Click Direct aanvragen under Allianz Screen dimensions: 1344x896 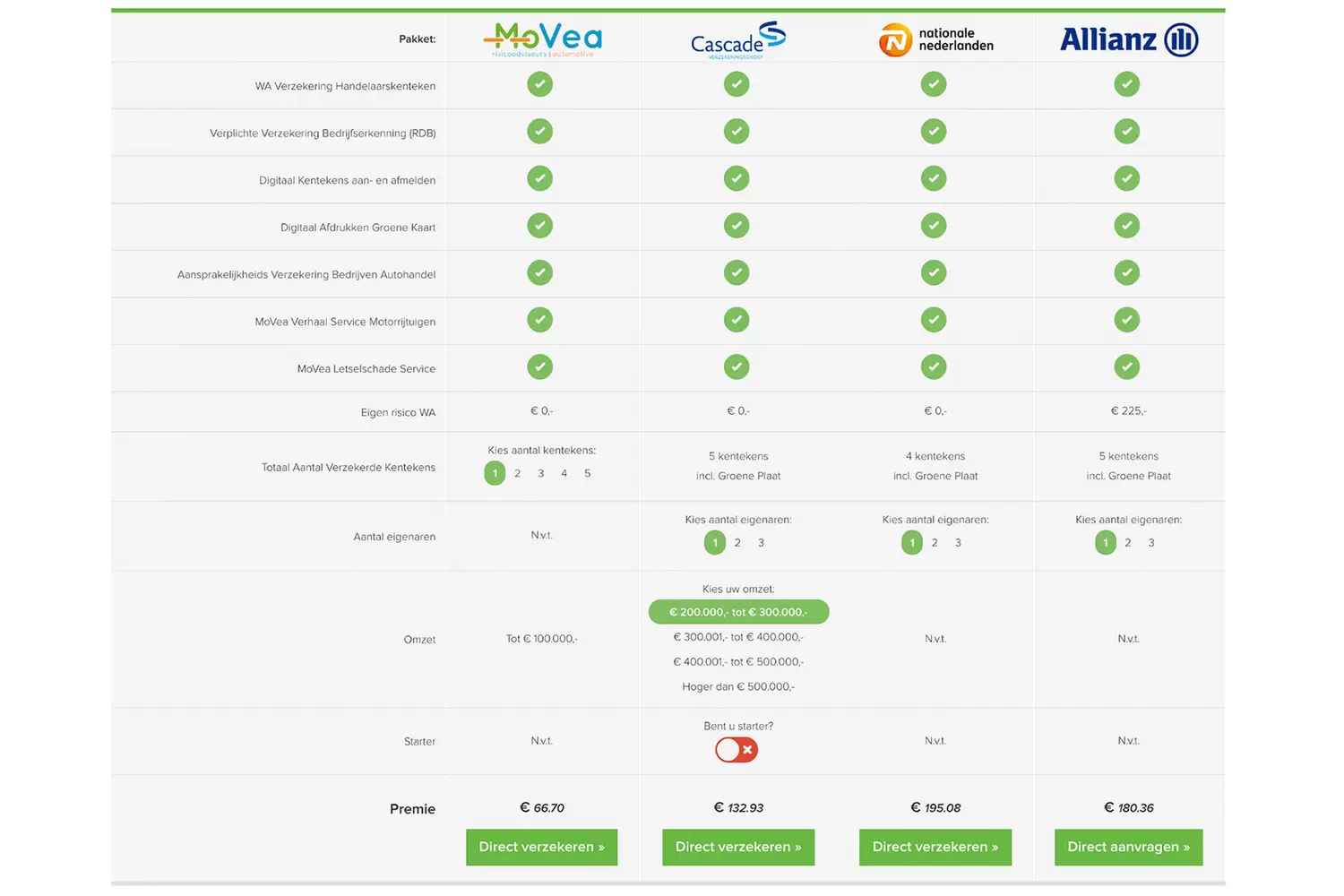[x=1128, y=847]
